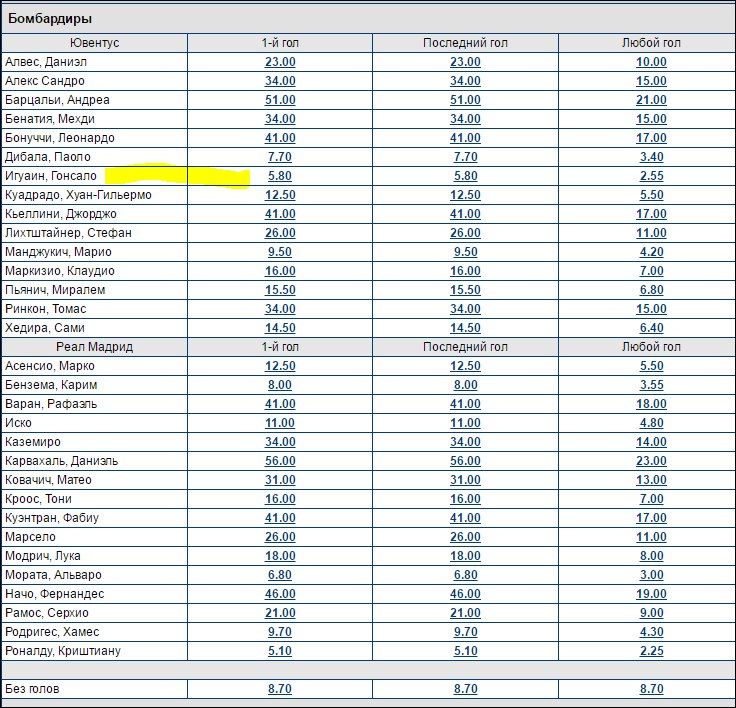Viewport: 736px width, 708px height.
Task: Click any goal odds 4.30 for Родригес
Action: pos(652,632)
